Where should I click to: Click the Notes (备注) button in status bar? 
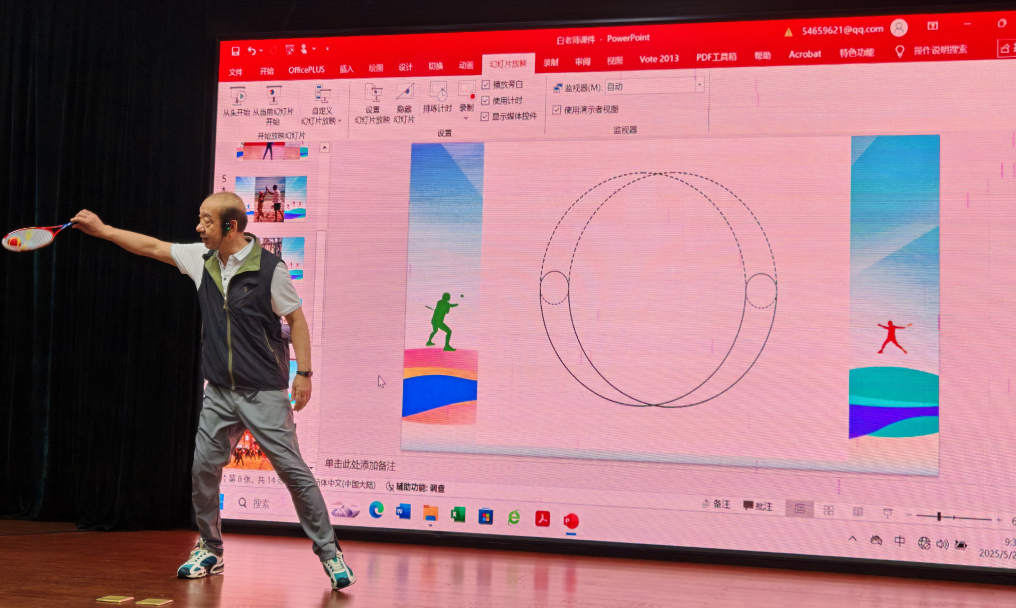point(715,504)
